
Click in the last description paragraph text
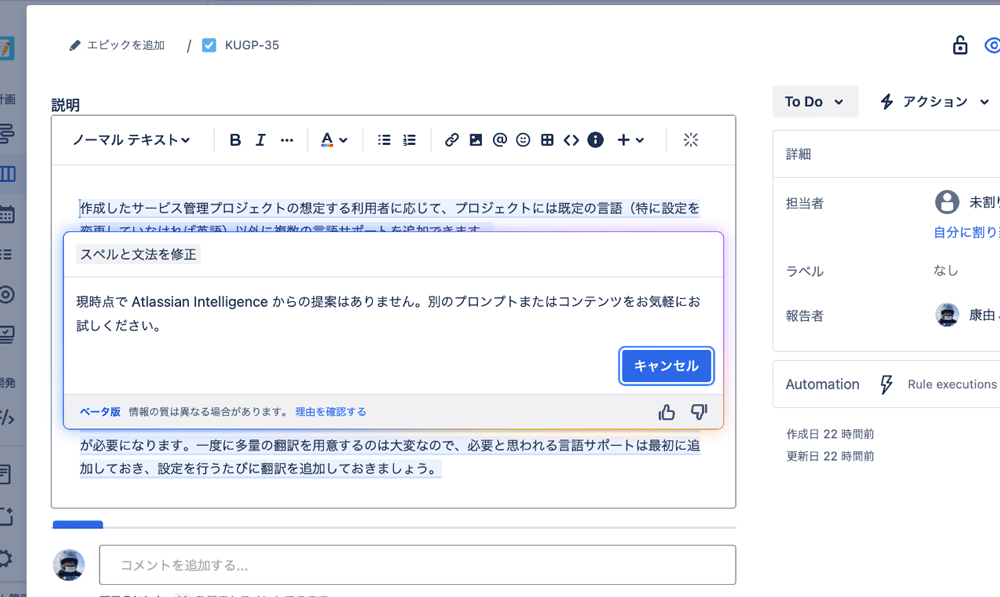coord(389,457)
